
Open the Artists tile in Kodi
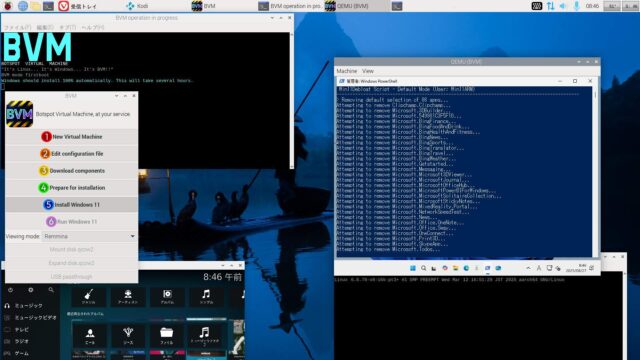pyautogui.click(x=128, y=297)
